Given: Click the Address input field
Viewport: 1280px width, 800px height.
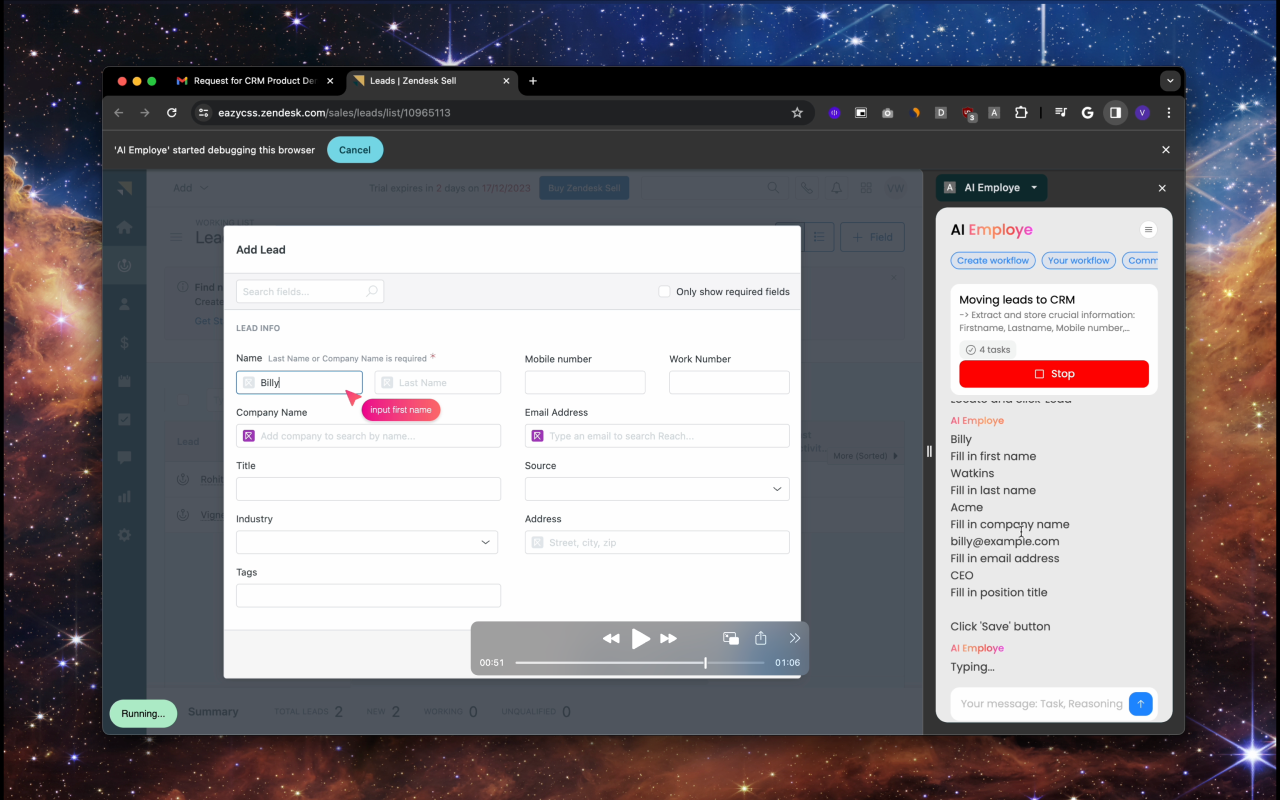Looking at the screenshot, I should pos(657,542).
